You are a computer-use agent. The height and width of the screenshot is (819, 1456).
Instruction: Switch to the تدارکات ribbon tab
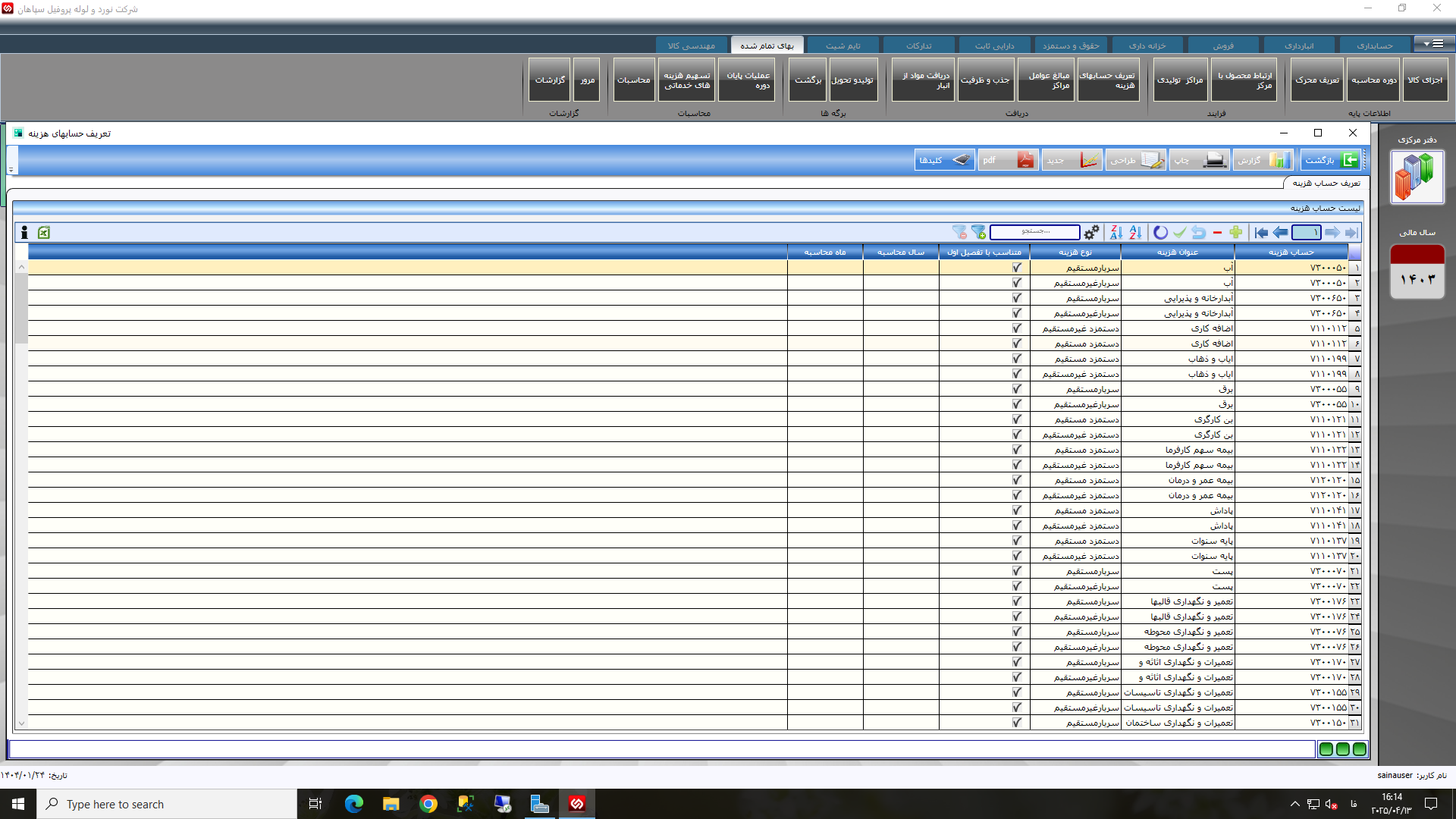(919, 45)
